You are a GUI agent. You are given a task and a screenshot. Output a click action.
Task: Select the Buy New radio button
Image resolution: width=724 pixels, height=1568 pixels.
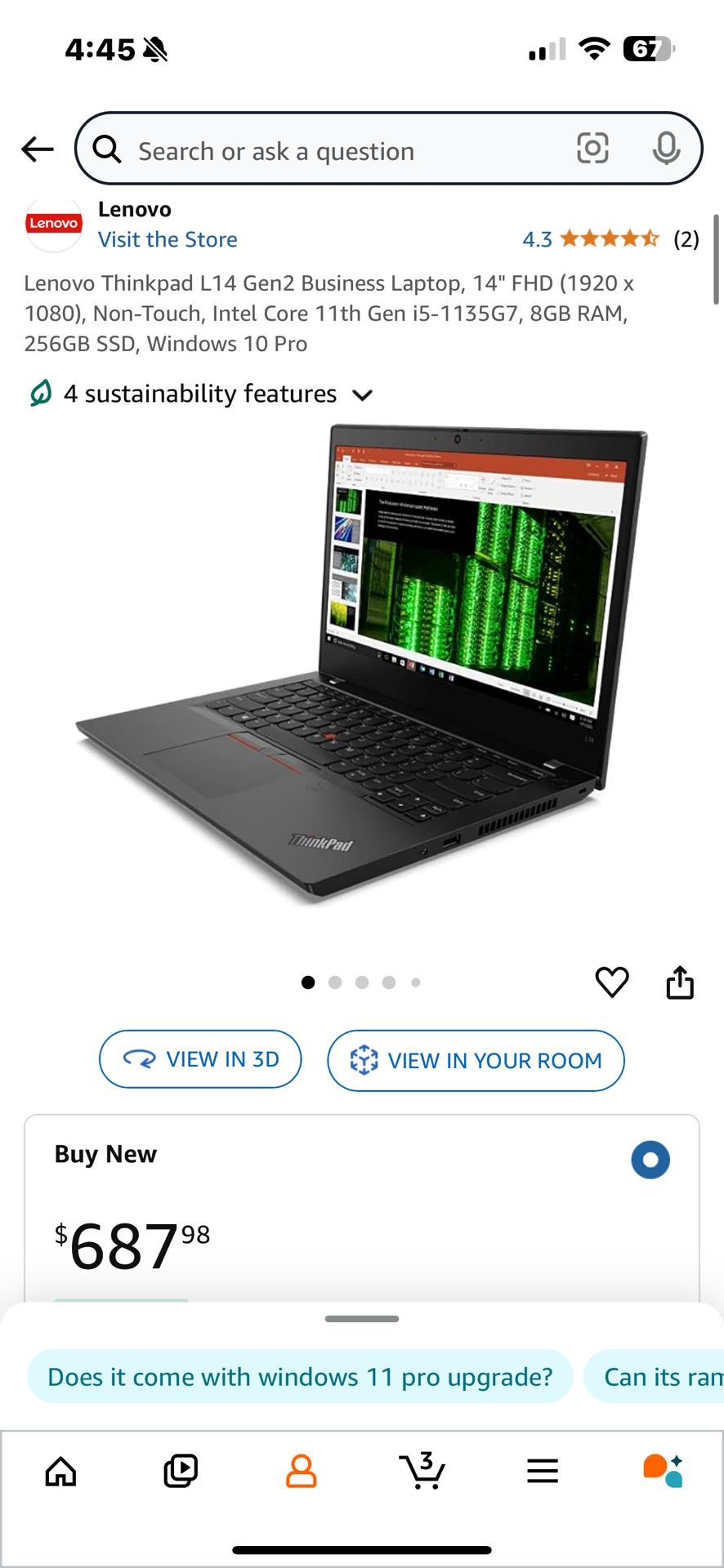click(650, 1160)
